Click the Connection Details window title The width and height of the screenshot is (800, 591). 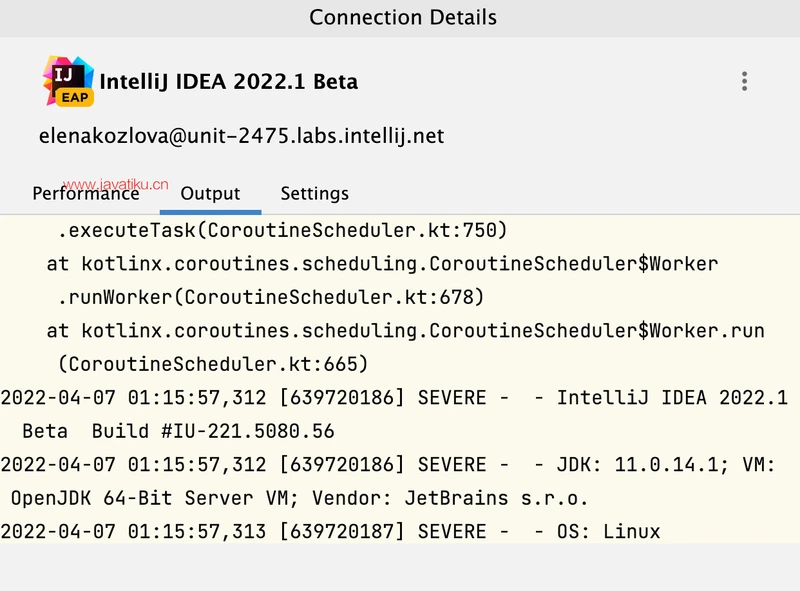(403, 17)
